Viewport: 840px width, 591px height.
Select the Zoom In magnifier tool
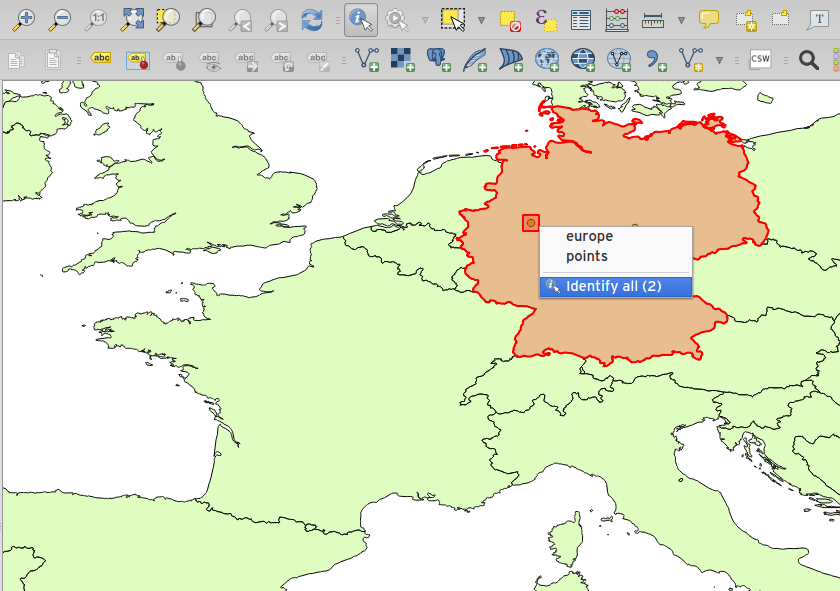[x=22, y=19]
